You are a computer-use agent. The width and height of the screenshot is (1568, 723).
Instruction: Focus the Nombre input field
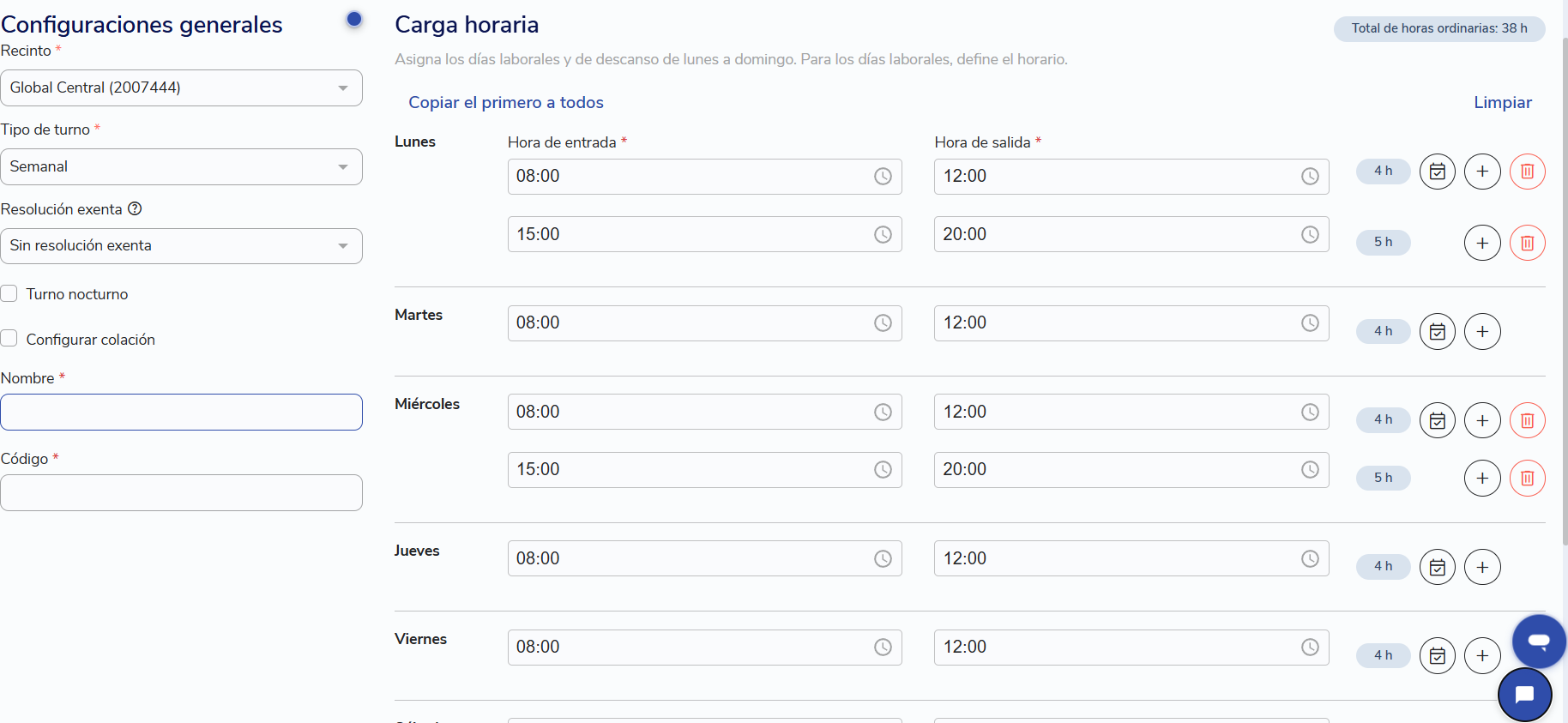click(181, 412)
